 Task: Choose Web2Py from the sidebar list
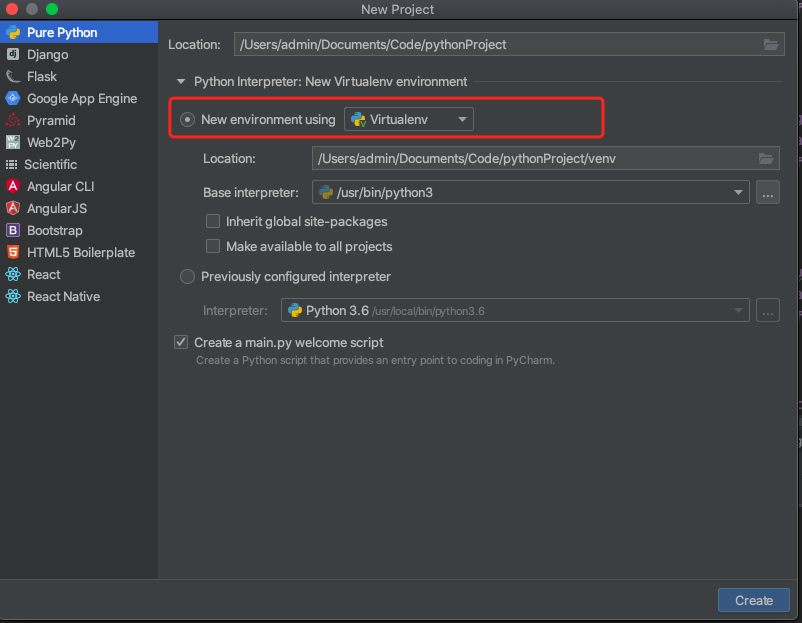point(51,143)
